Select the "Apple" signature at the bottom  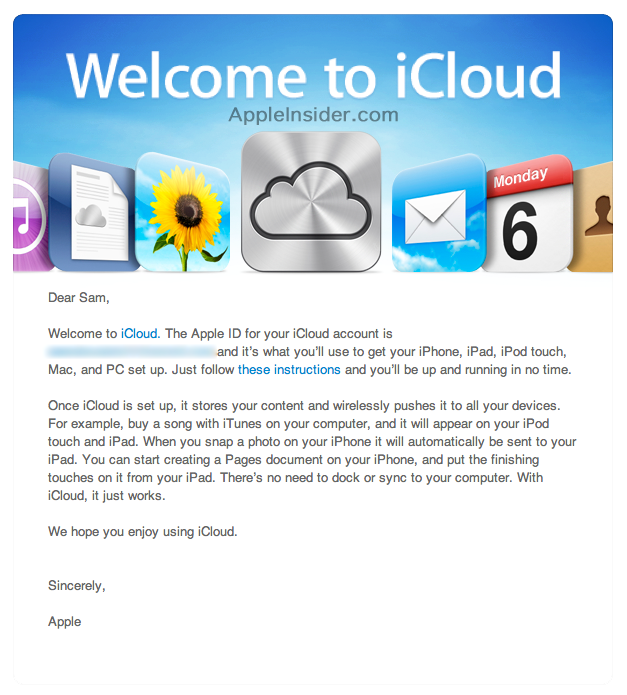65,621
